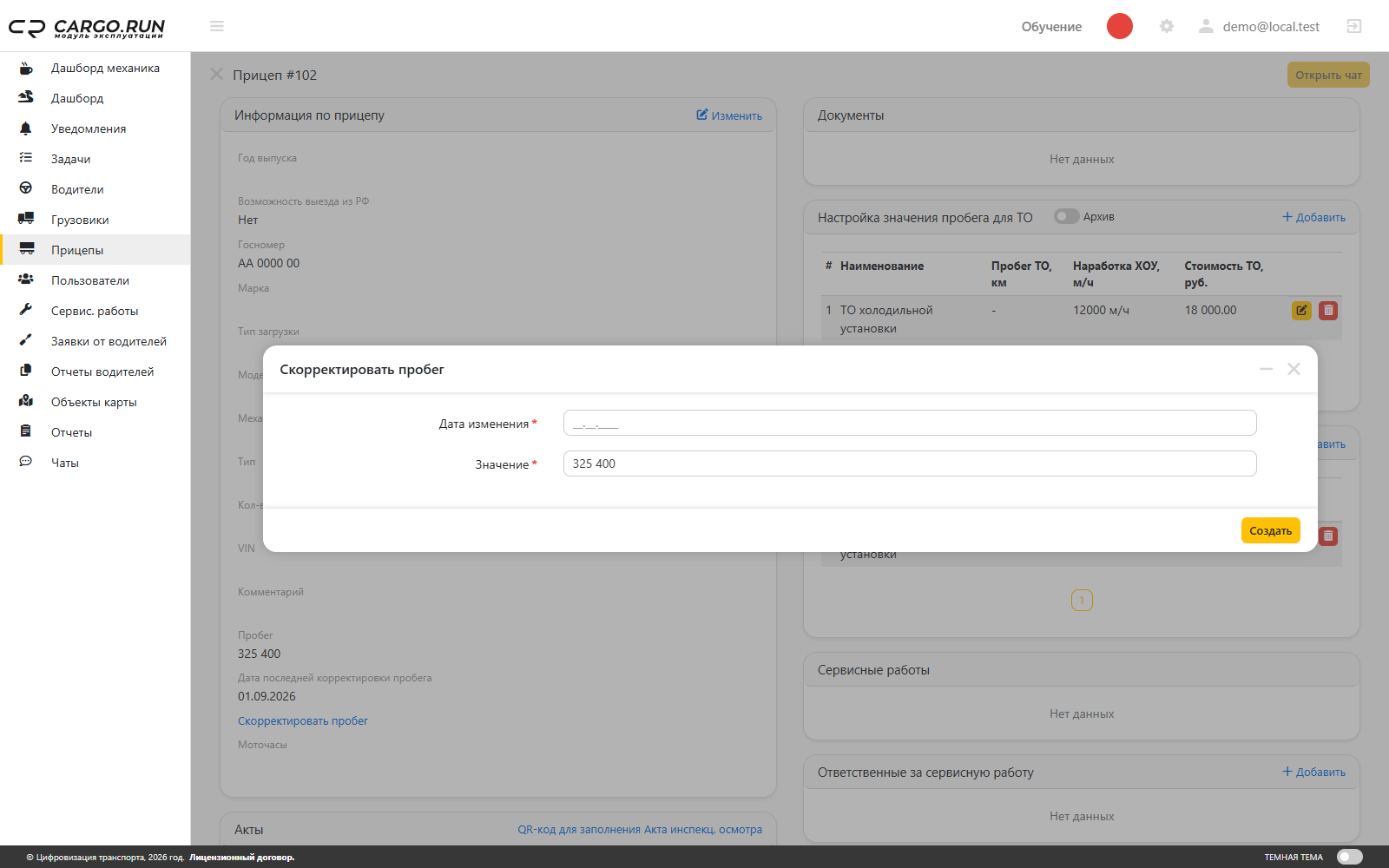The image size is (1389, 868).
Task: Click Добавить in Настройка значения пробега panel
Action: (x=1314, y=217)
